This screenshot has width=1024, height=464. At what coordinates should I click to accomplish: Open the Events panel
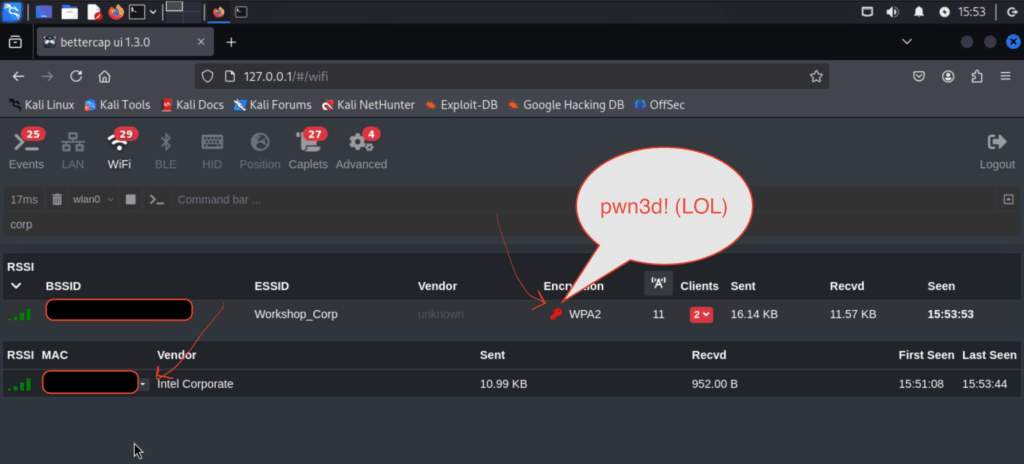click(26, 150)
